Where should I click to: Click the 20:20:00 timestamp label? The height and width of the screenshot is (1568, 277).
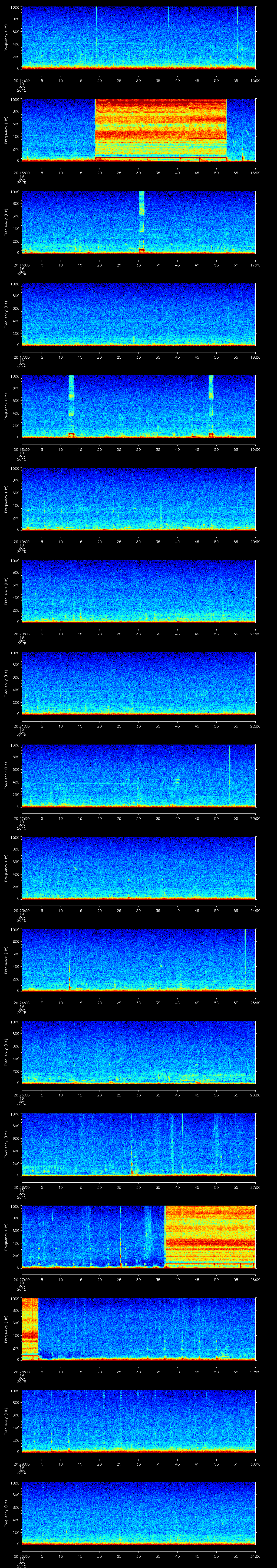tap(21, 634)
